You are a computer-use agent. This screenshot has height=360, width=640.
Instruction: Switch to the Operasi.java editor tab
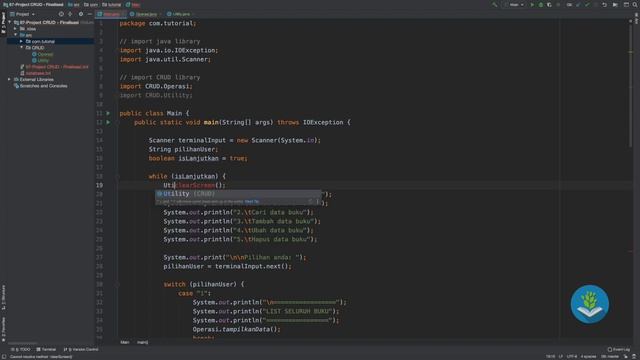145,14
